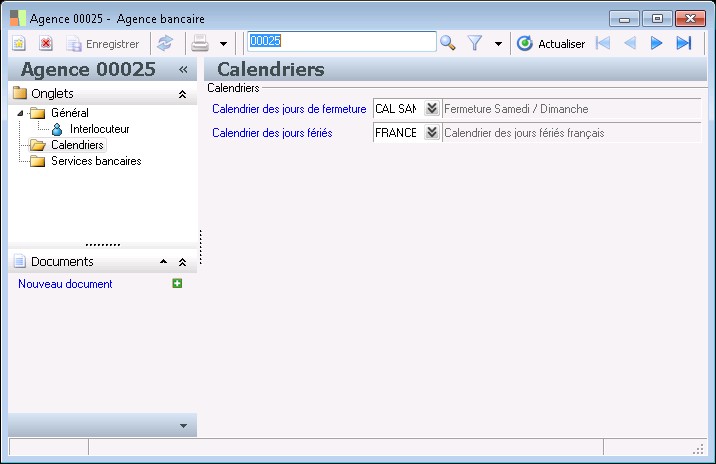Open the filter dropdown arrow
Image resolution: width=716 pixels, height=464 pixels.
pyautogui.click(x=498, y=44)
